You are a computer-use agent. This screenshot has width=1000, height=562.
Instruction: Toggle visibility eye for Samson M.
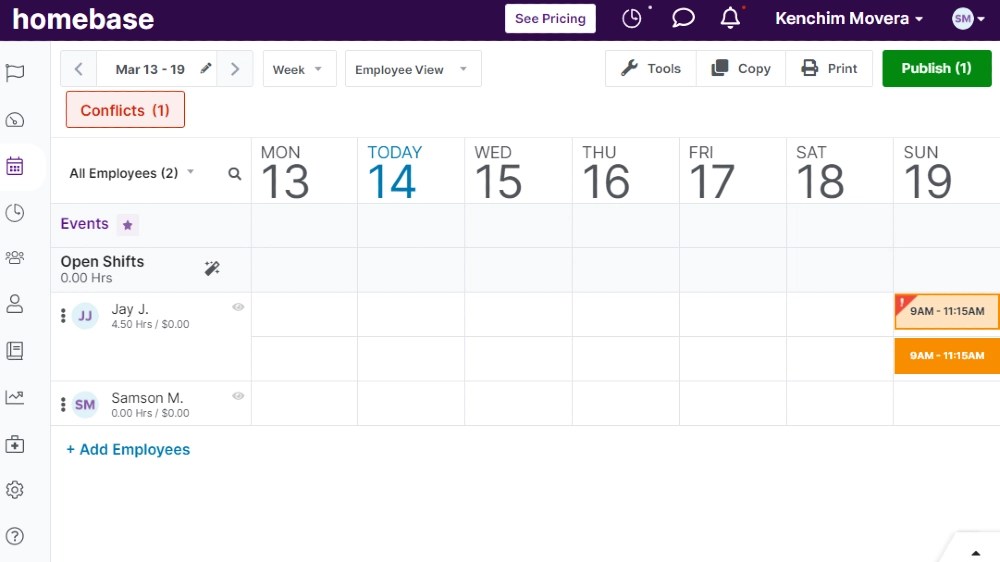[x=238, y=396]
